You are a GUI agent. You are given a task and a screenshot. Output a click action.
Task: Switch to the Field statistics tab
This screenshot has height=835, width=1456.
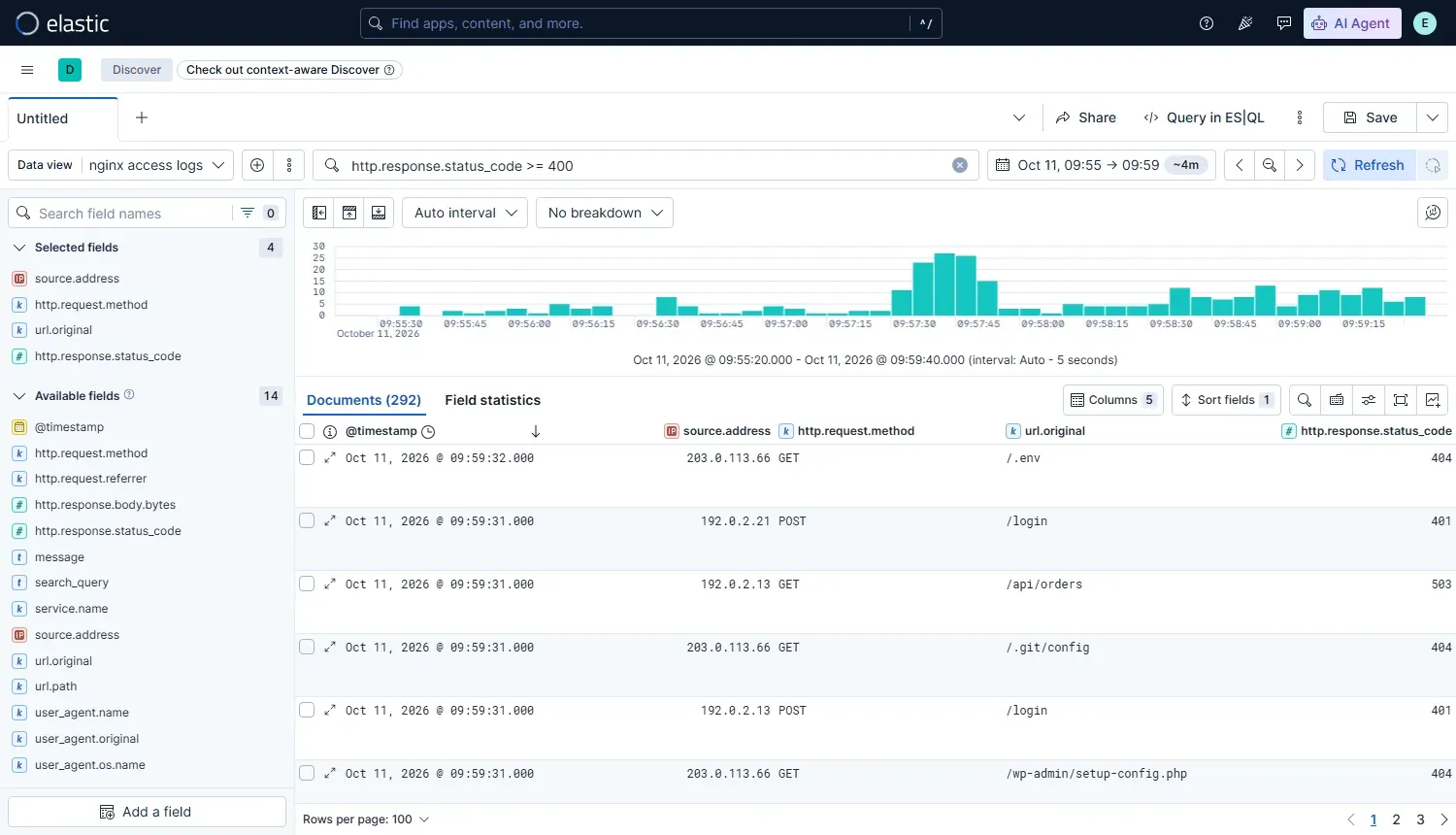[493, 400]
